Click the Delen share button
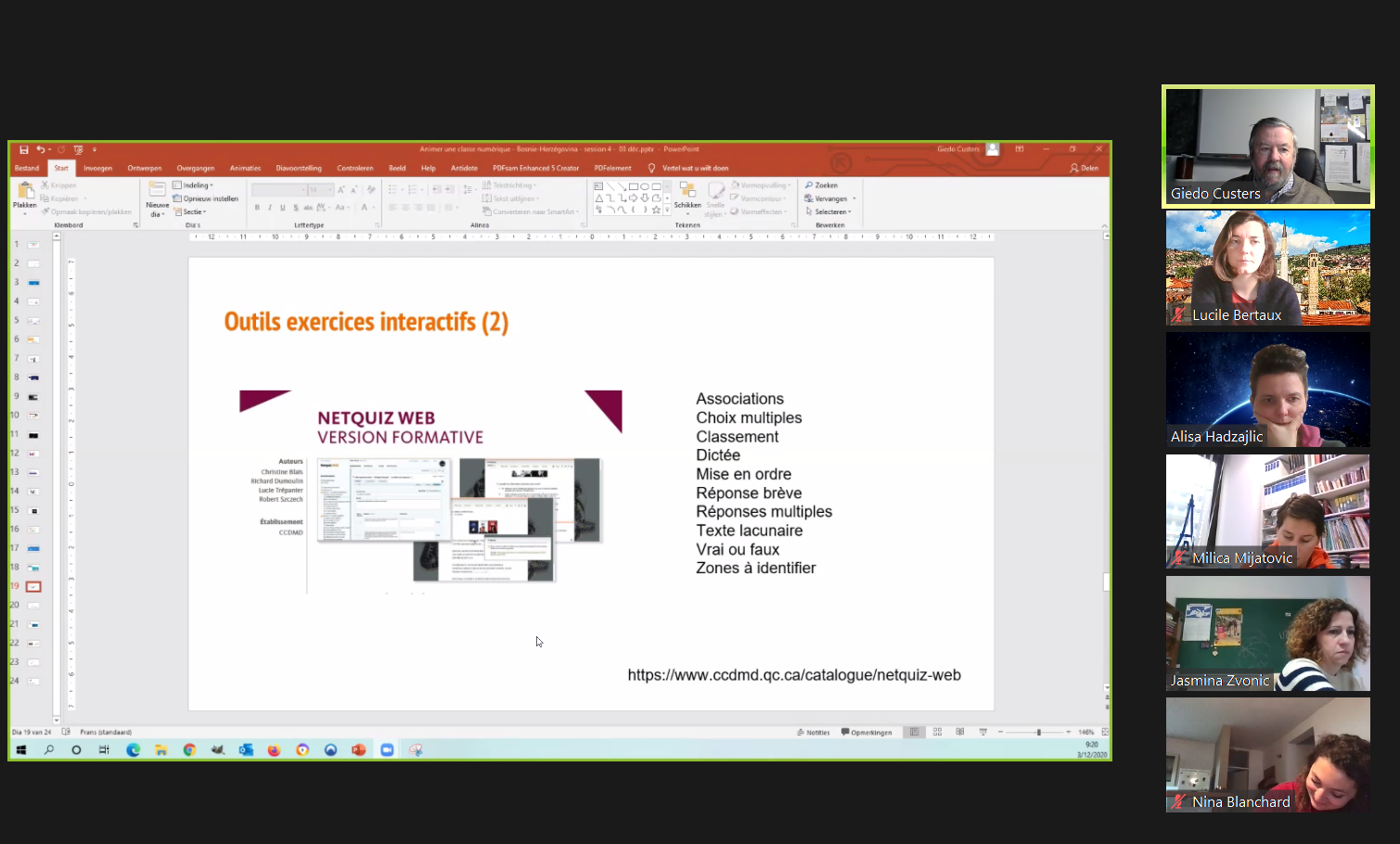The height and width of the screenshot is (844, 1400). (x=1084, y=169)
